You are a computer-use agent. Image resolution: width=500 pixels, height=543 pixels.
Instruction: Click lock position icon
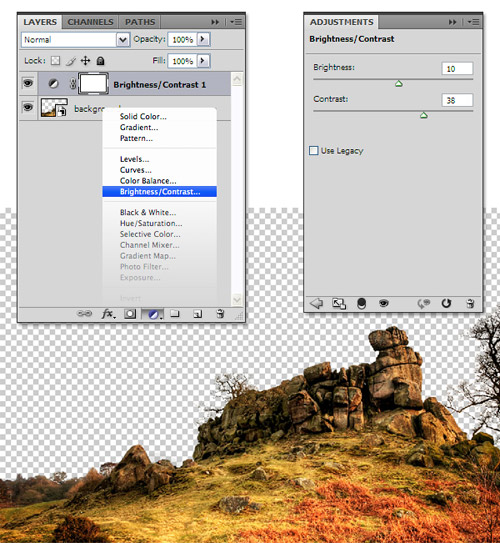tap(86, 61)
